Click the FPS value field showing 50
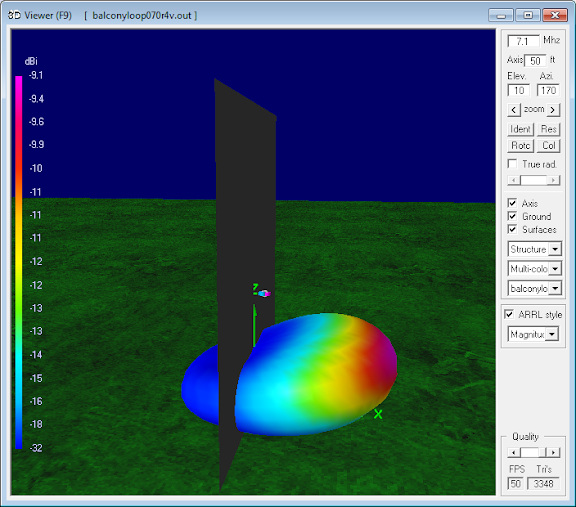576x507 pixels. [515, 483]
